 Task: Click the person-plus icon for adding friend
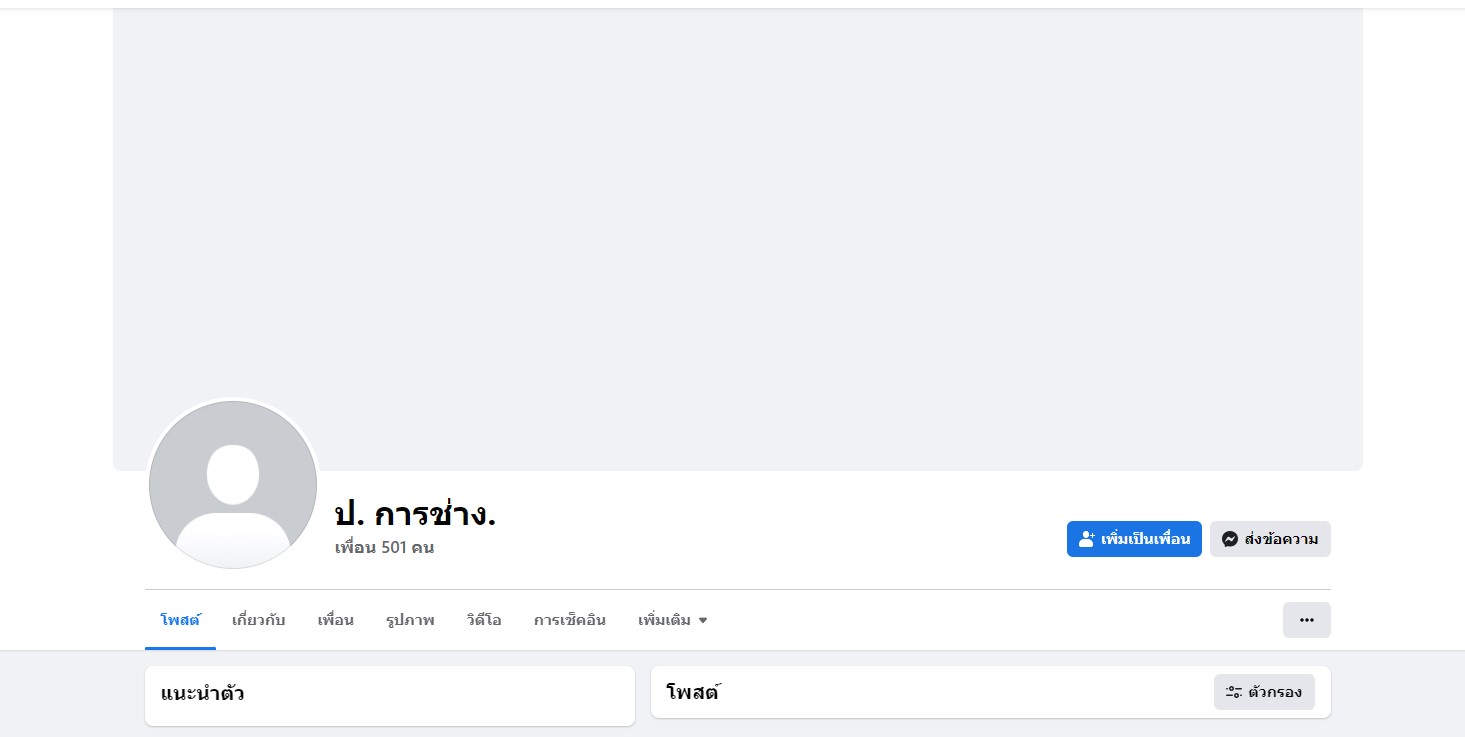click(x=1087, y=539)
